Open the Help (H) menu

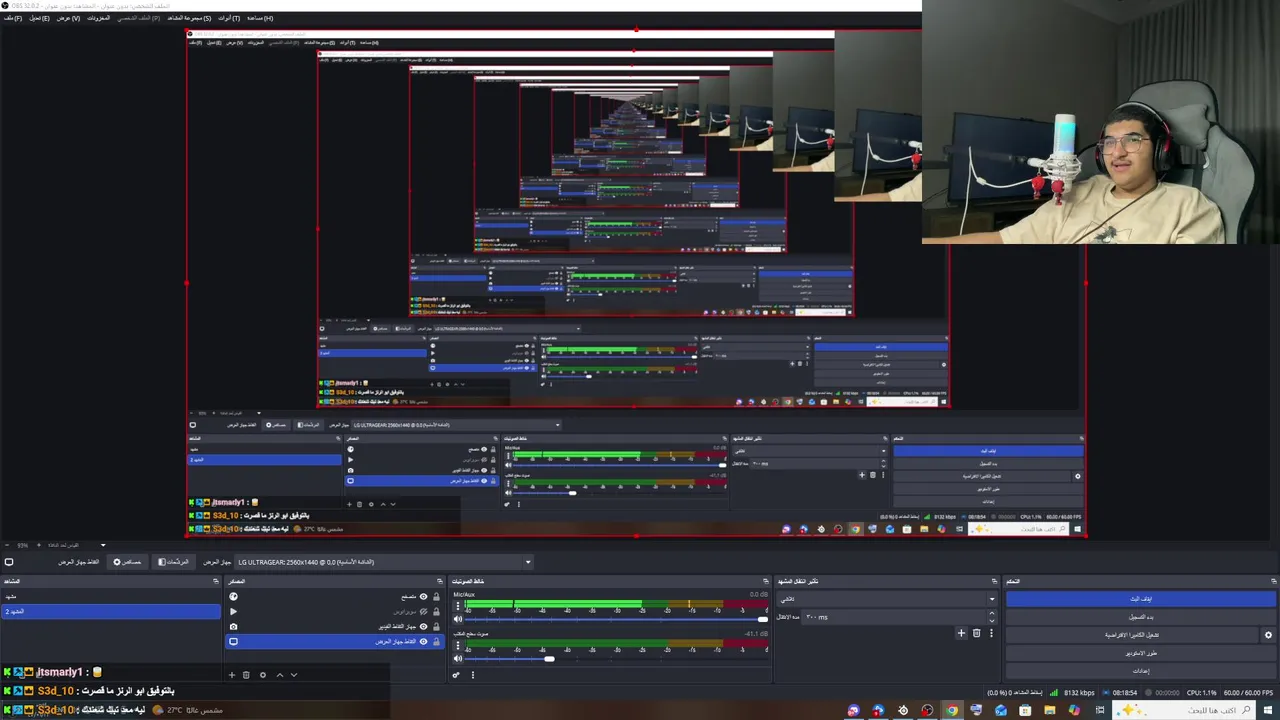[259, 18]
